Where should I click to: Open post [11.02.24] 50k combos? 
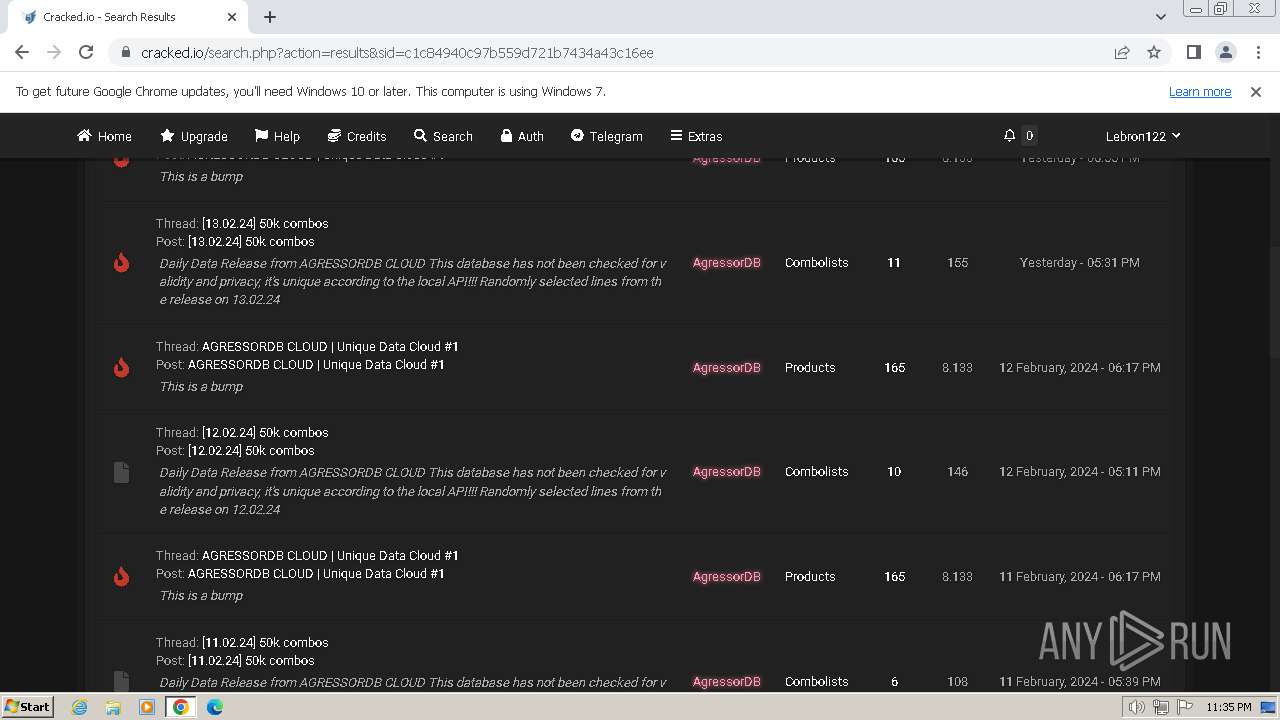pyautogui.click(x=251, y=660)
